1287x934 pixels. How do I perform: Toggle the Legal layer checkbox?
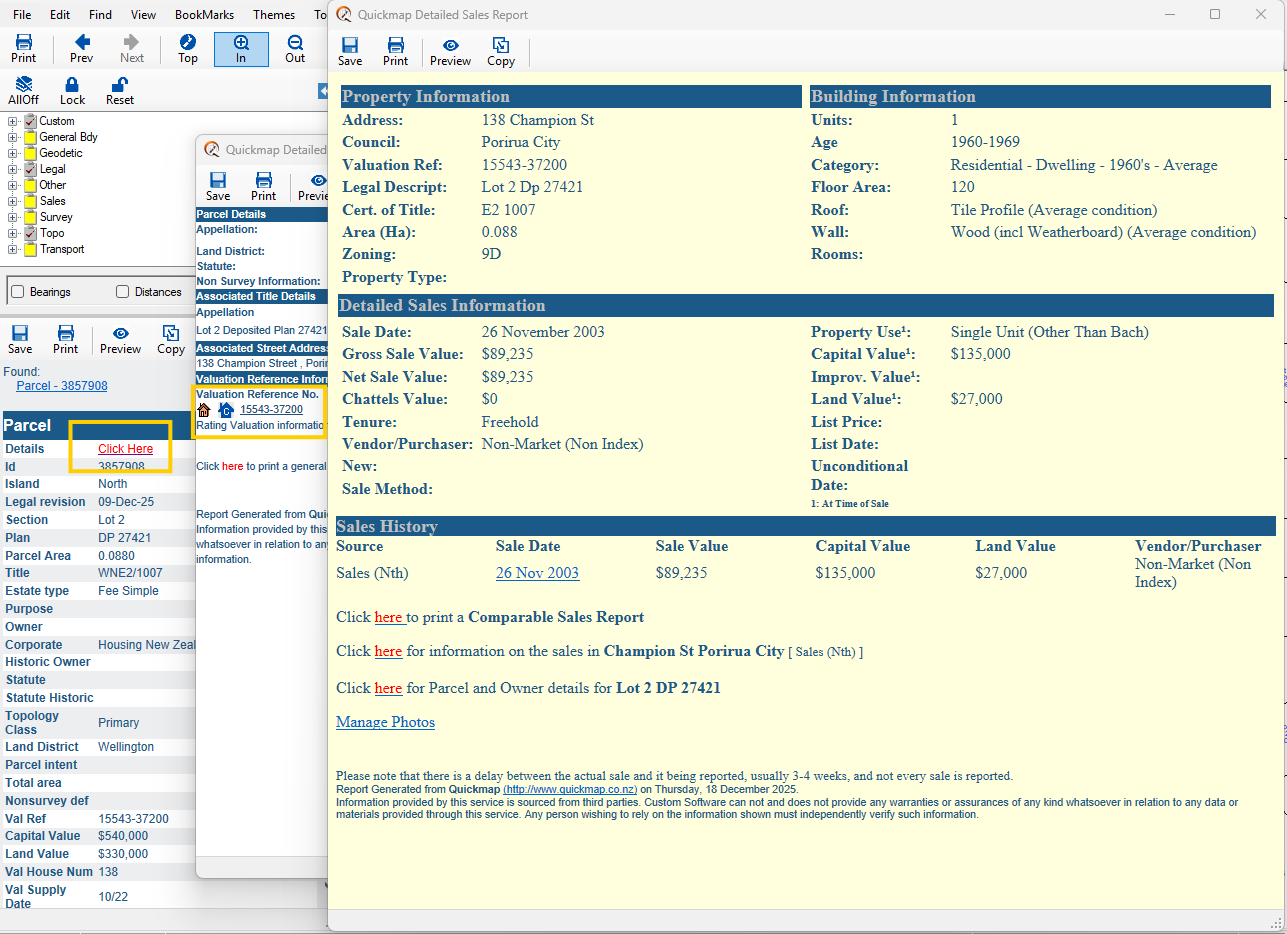[x=30, y=169]
